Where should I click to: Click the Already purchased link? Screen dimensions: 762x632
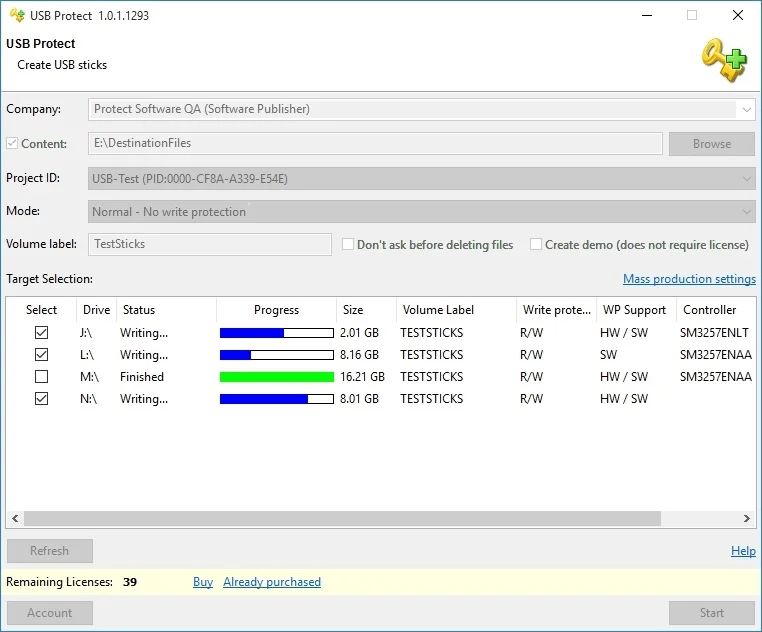click(x=272, y=582)
